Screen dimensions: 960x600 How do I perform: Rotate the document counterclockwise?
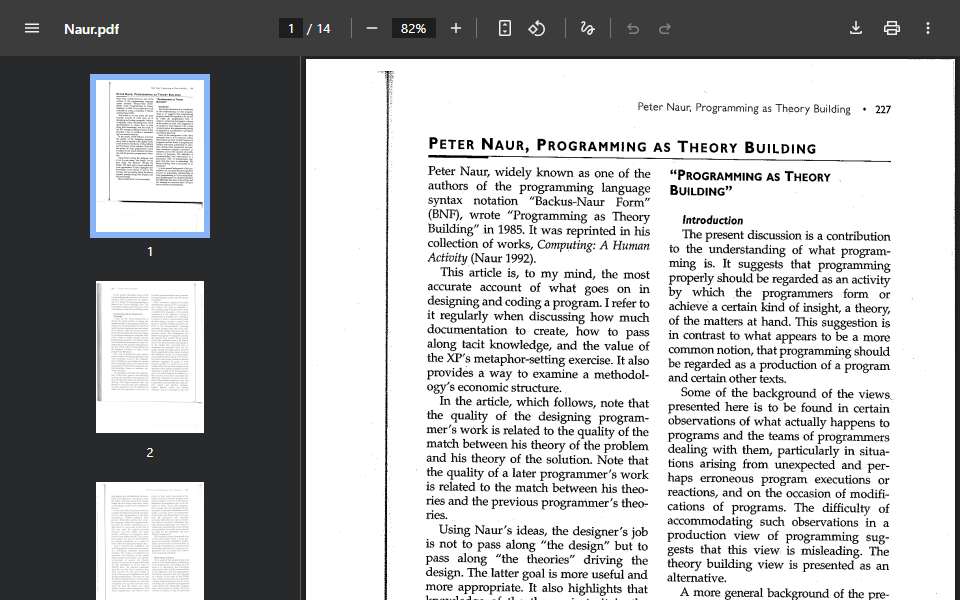[537, 29]
